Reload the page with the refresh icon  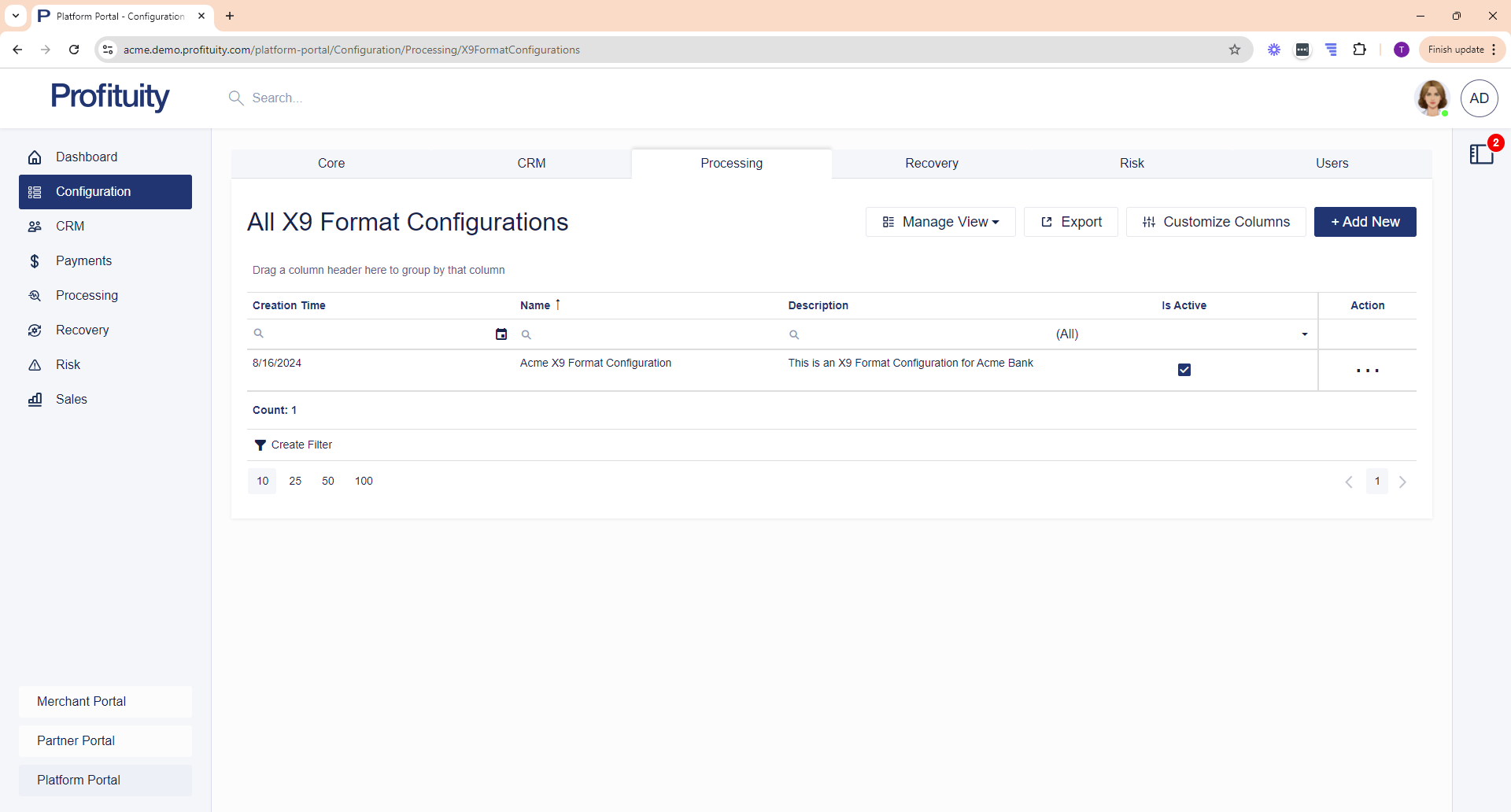coord(74,50)
